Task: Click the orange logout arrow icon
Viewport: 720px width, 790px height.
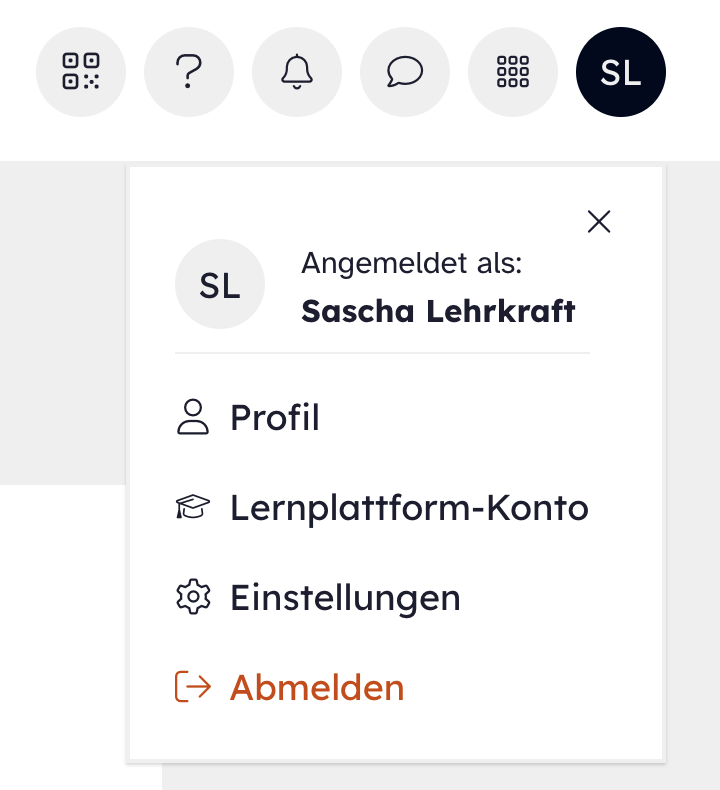Action: tap(193, 687)
